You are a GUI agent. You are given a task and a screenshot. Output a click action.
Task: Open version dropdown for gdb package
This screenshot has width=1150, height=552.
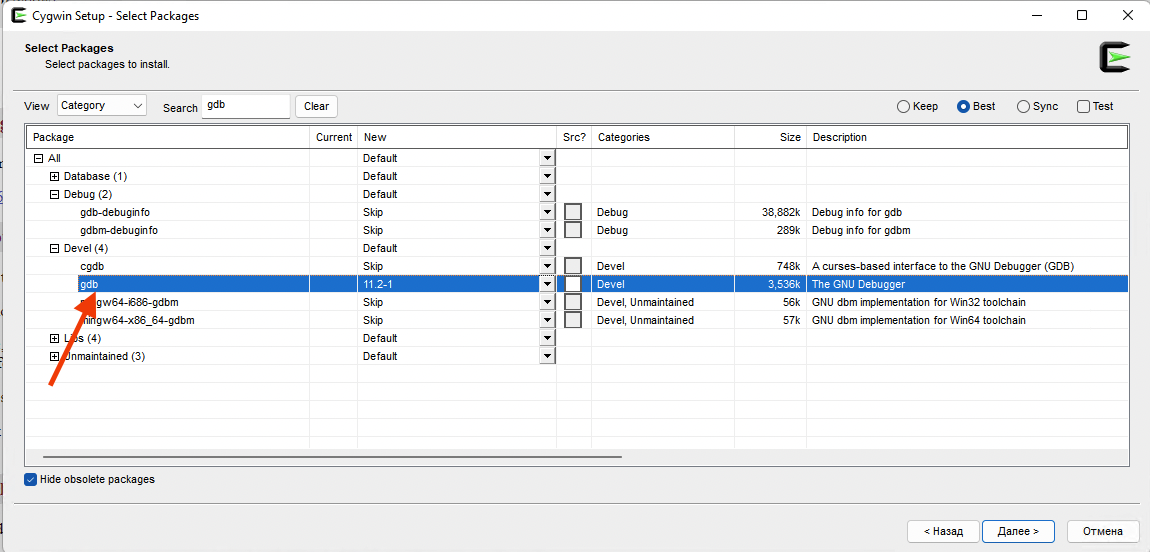[x=547, y=284]
